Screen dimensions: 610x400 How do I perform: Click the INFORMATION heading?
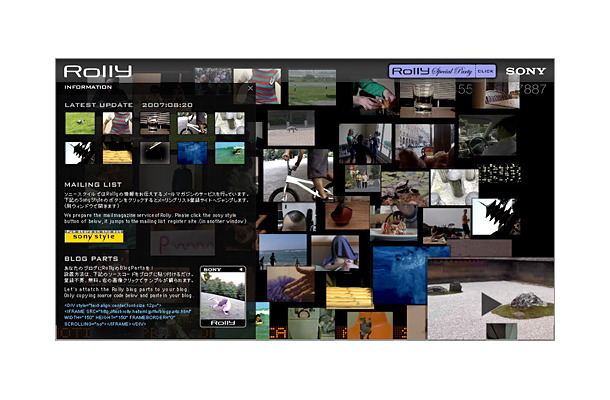[x=88, y=87]
